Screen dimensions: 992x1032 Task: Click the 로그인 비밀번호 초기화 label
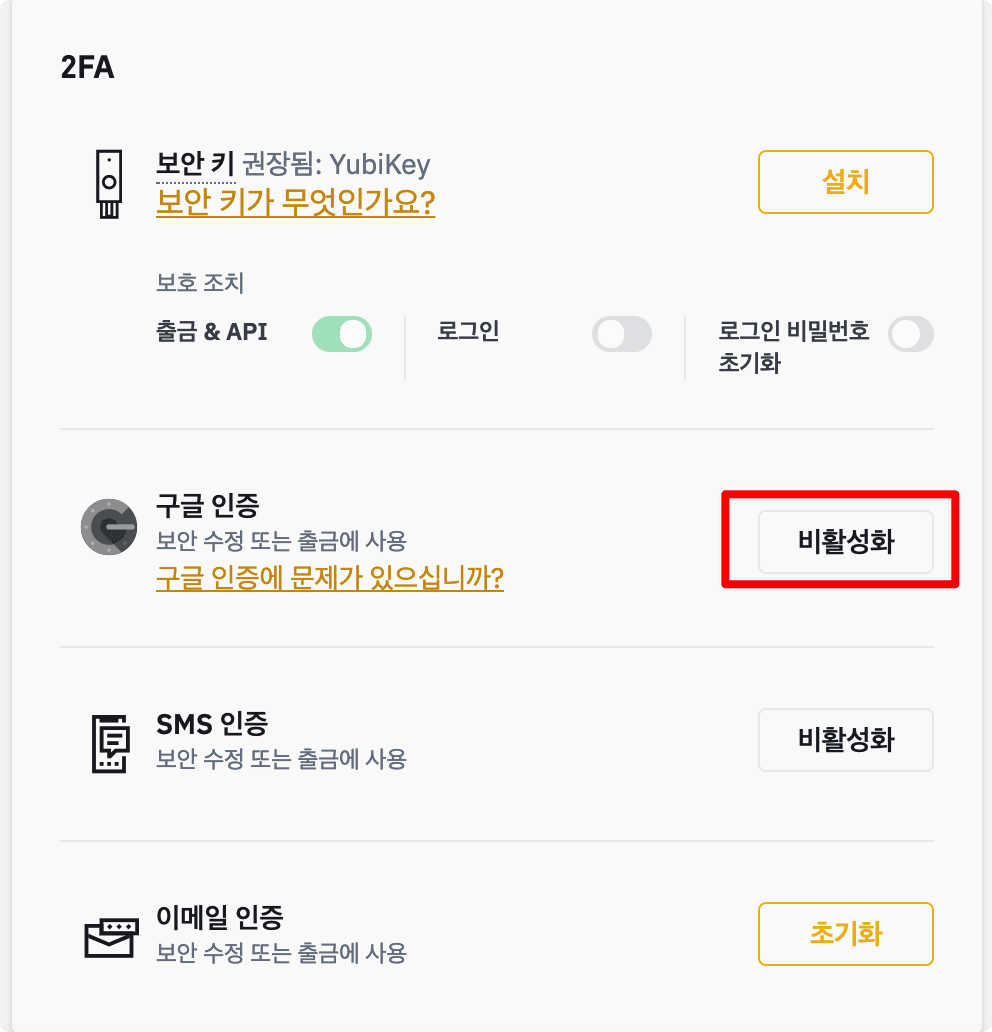793,346
